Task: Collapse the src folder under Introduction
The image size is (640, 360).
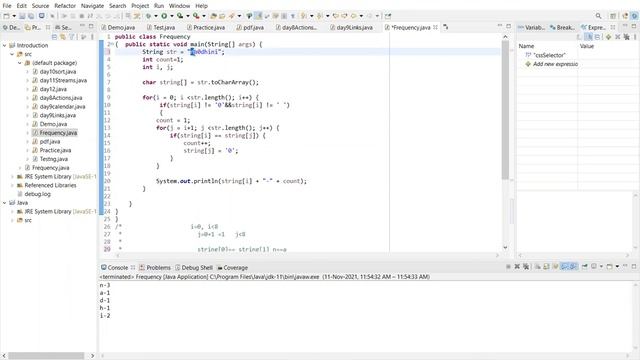Action: tap(12, 54)
